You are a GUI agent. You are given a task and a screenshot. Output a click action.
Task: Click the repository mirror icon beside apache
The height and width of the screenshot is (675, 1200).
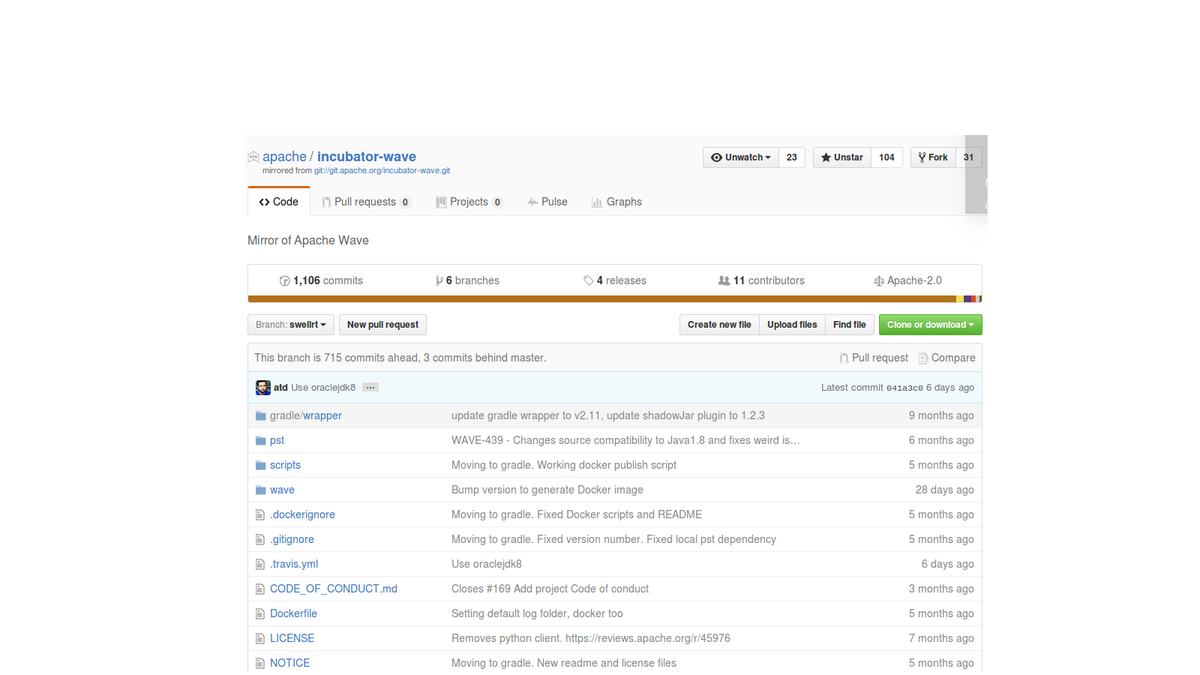(253, 157)
